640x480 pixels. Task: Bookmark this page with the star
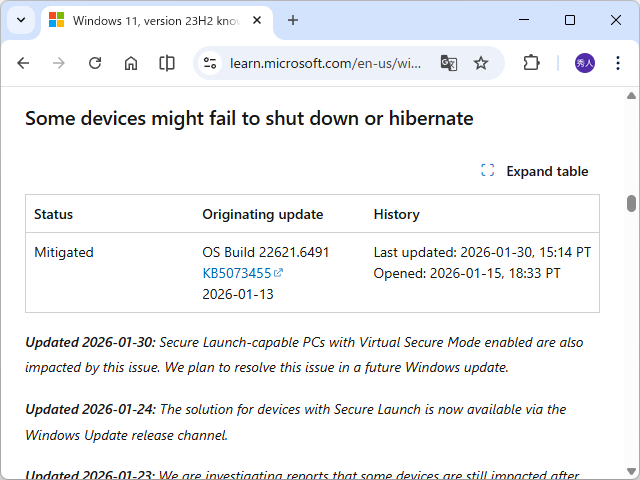[481, 63]
